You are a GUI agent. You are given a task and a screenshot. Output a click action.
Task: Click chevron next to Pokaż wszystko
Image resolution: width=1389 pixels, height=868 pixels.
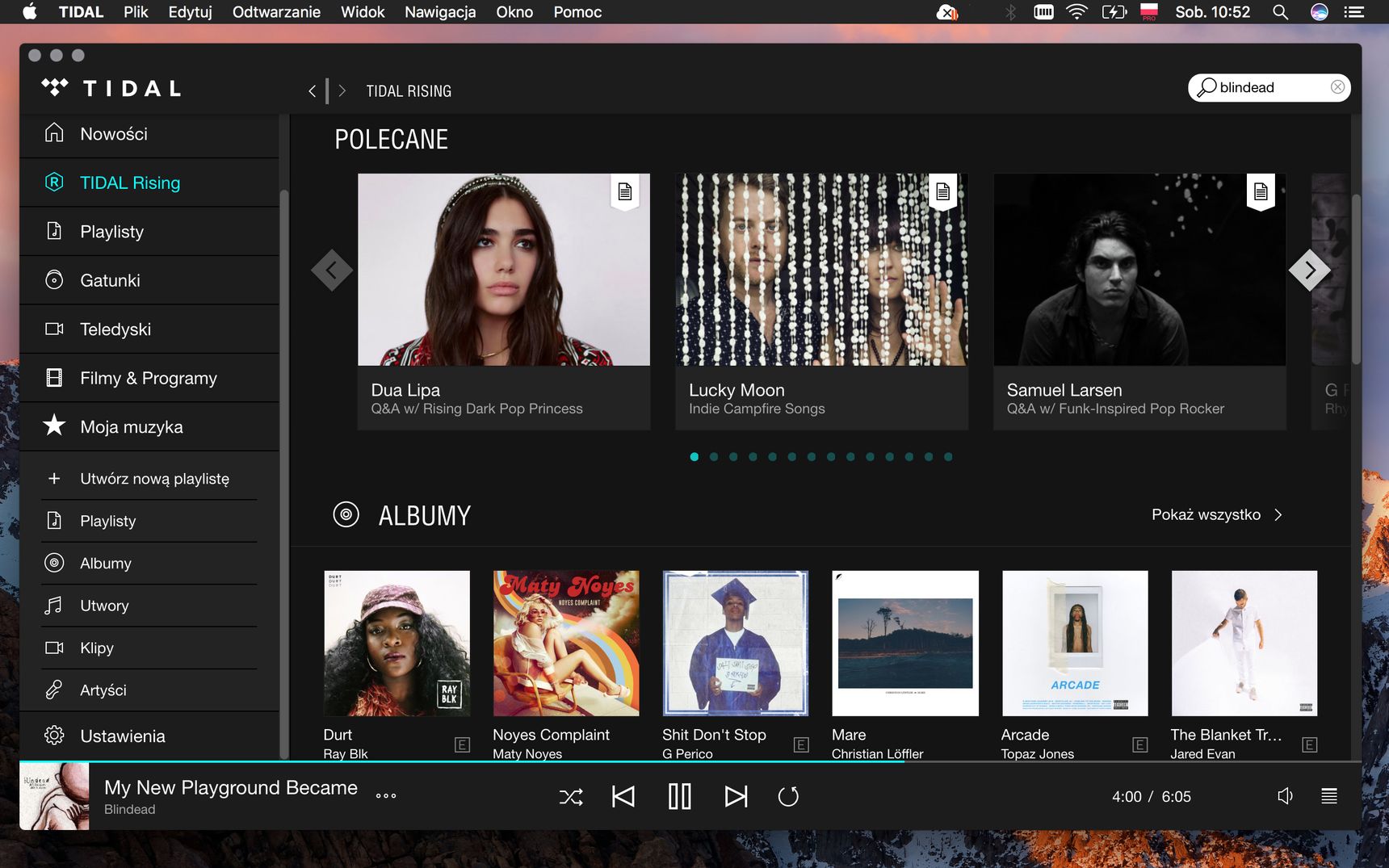tap(1278, 515)
